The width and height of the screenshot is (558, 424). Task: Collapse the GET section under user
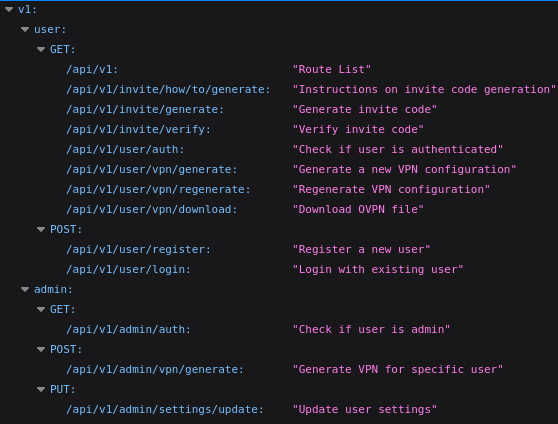pyautogui.click(x=41, y=49)
